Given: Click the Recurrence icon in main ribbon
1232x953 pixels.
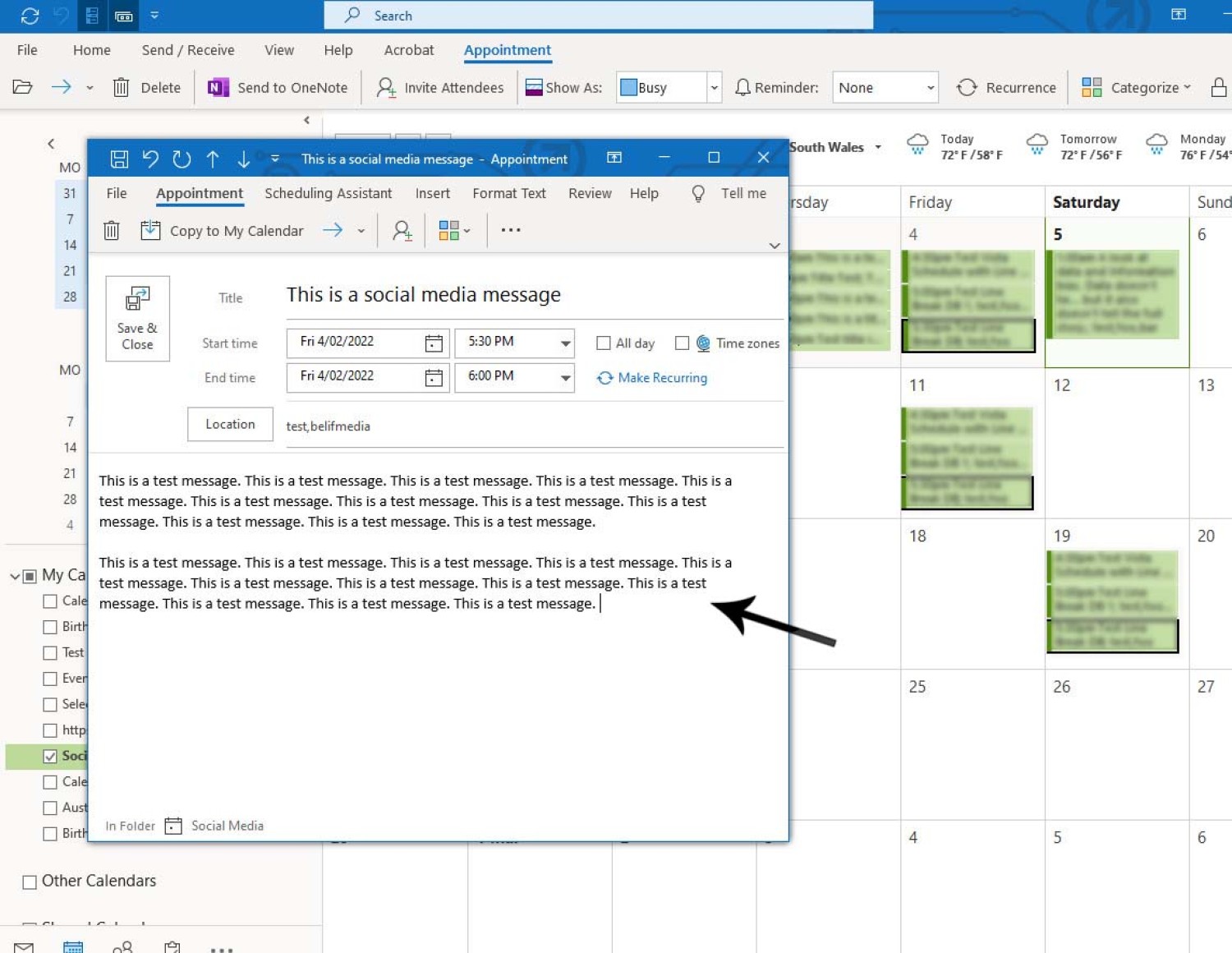Looking at the screenshot, I should click(967, 87).
